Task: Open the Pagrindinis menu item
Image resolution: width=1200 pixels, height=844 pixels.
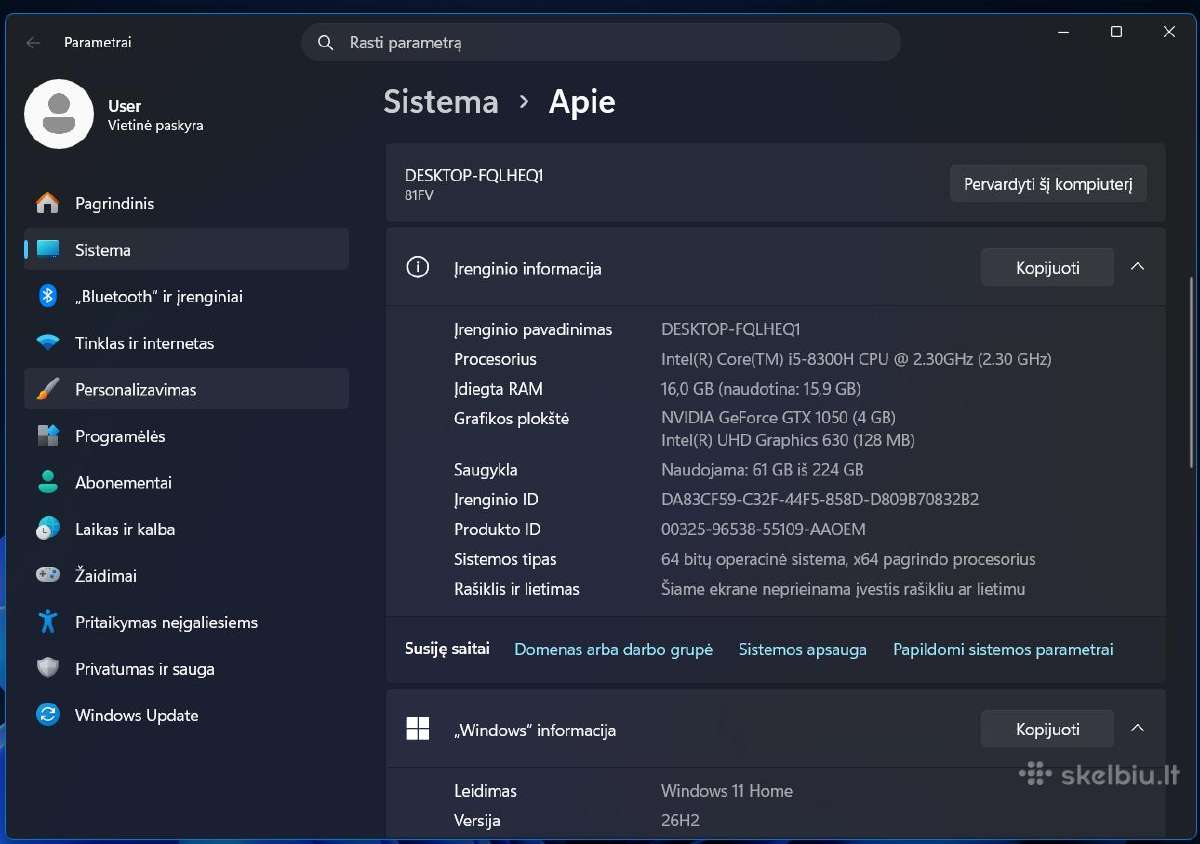Action: point(186,203)
